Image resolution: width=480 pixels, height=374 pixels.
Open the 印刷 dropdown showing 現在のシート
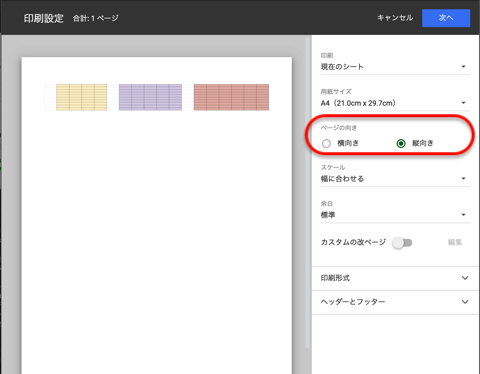pyautogui.click(x=395, y=67)
